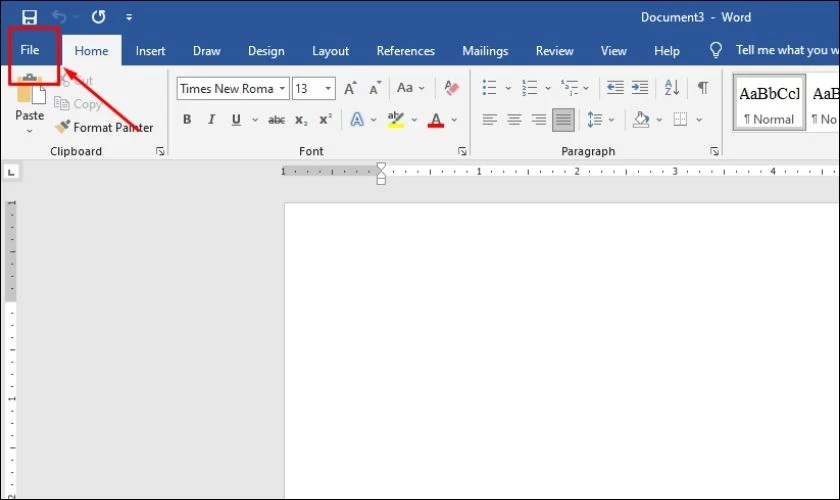Image resolution: width=840 pixels, height=500 pixels.
Task: Open font color dropdown arrow
Action: click(x=454, y=120)
